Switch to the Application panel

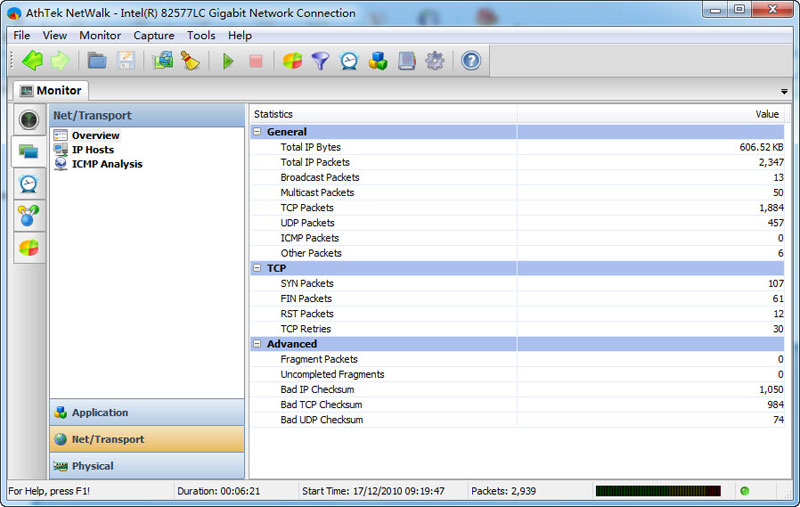click(x=147, y=412)
